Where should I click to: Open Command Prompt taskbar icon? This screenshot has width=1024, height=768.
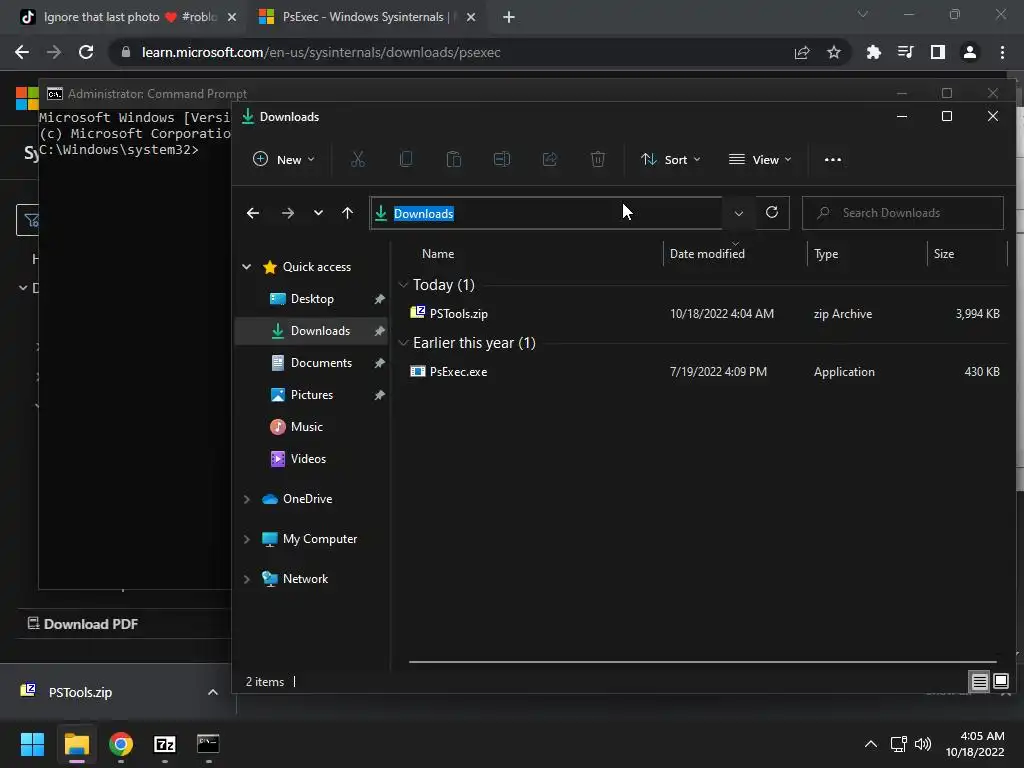click(208, 744)
